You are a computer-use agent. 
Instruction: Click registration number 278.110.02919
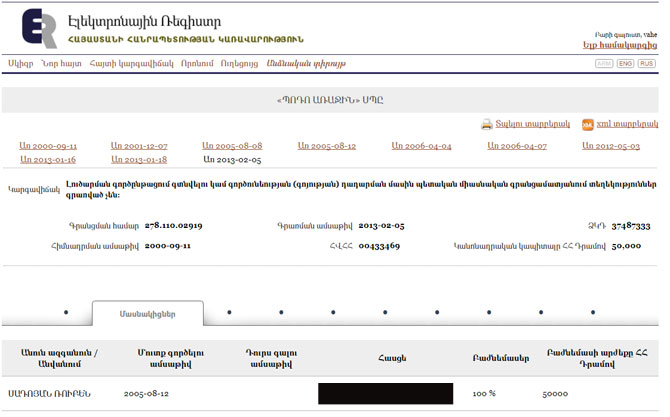point(173,226)
